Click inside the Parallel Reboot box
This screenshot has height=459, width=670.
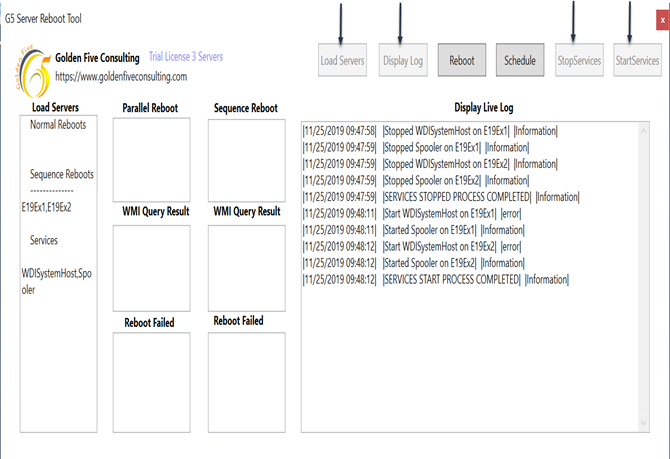(151, 160)
